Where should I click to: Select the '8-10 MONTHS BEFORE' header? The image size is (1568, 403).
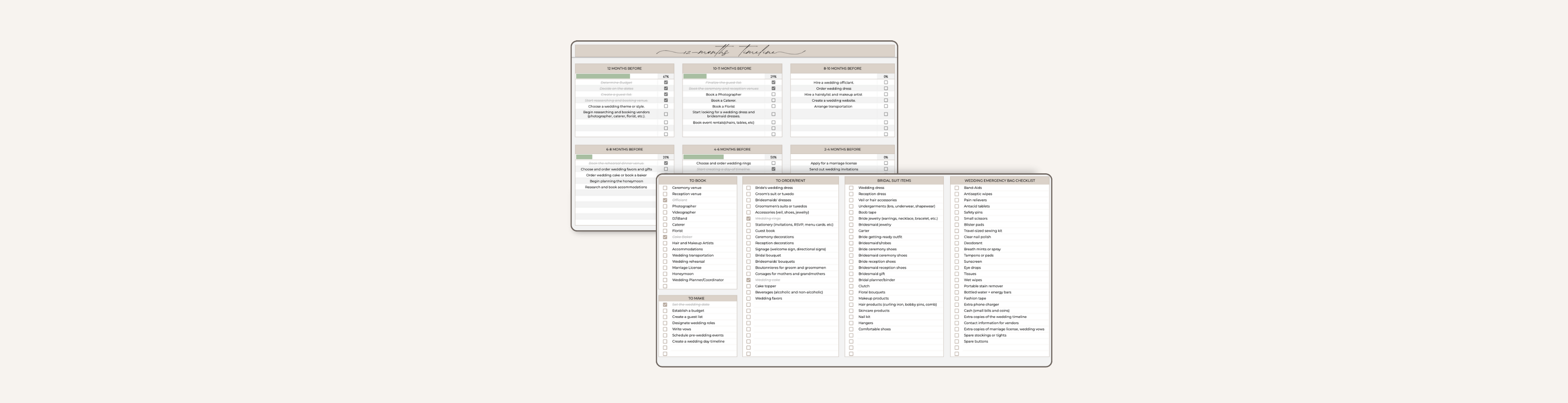coord(842,68)
